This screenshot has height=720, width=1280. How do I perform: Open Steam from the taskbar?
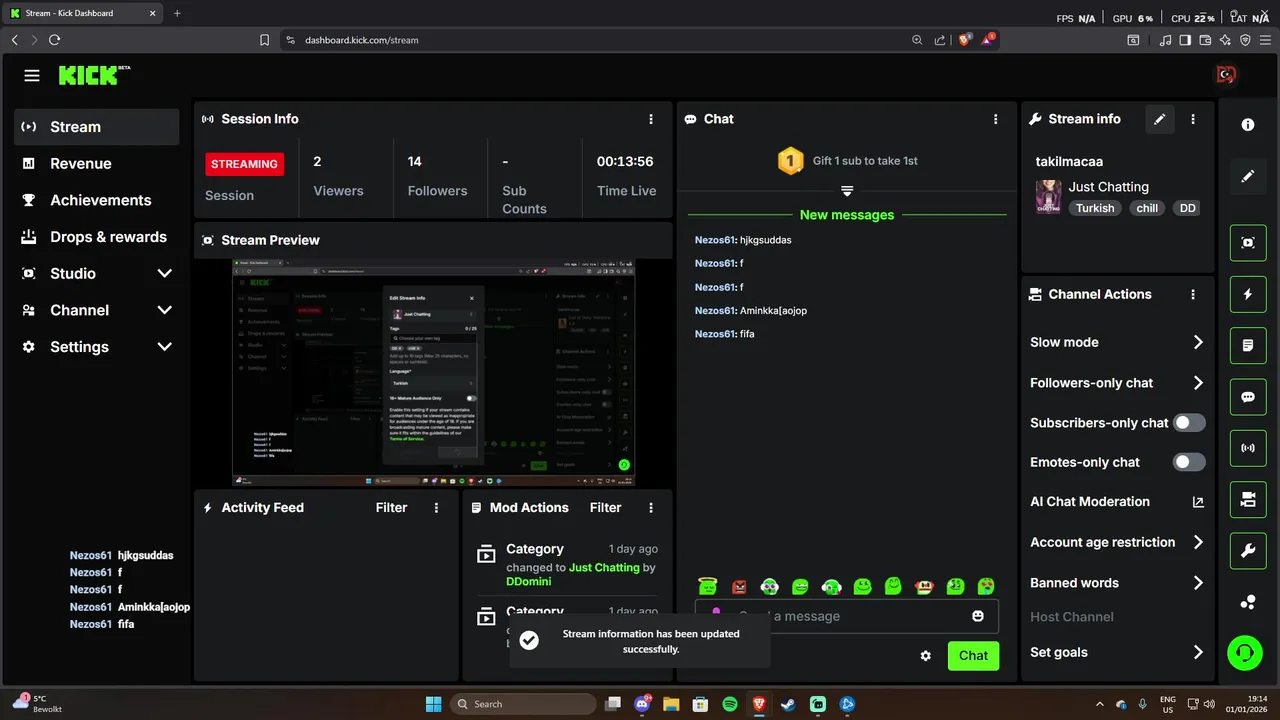pos(789,704)
